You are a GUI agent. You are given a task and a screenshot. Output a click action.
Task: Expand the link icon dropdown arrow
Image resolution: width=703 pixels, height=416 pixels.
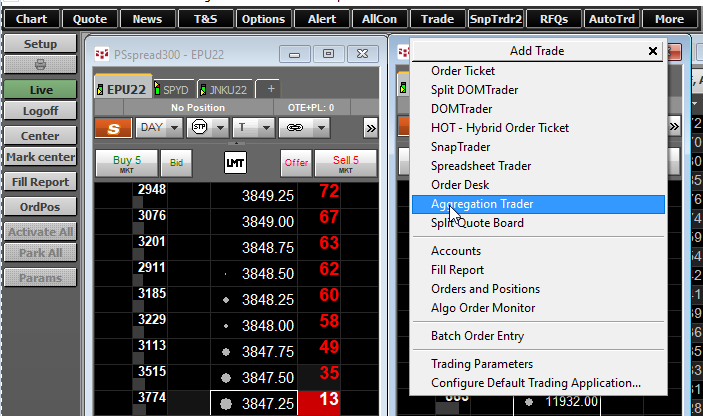click(320, 128)
